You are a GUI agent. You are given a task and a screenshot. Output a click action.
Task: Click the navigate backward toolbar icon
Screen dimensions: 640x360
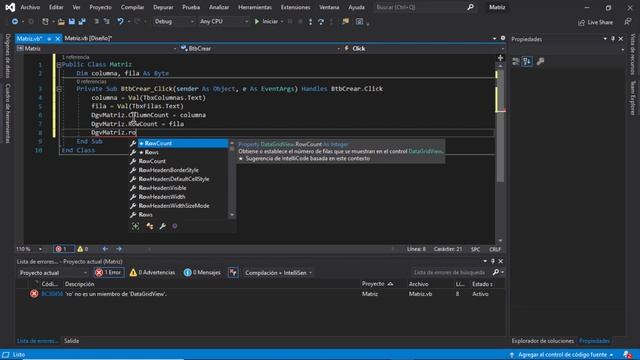point(15,21)
